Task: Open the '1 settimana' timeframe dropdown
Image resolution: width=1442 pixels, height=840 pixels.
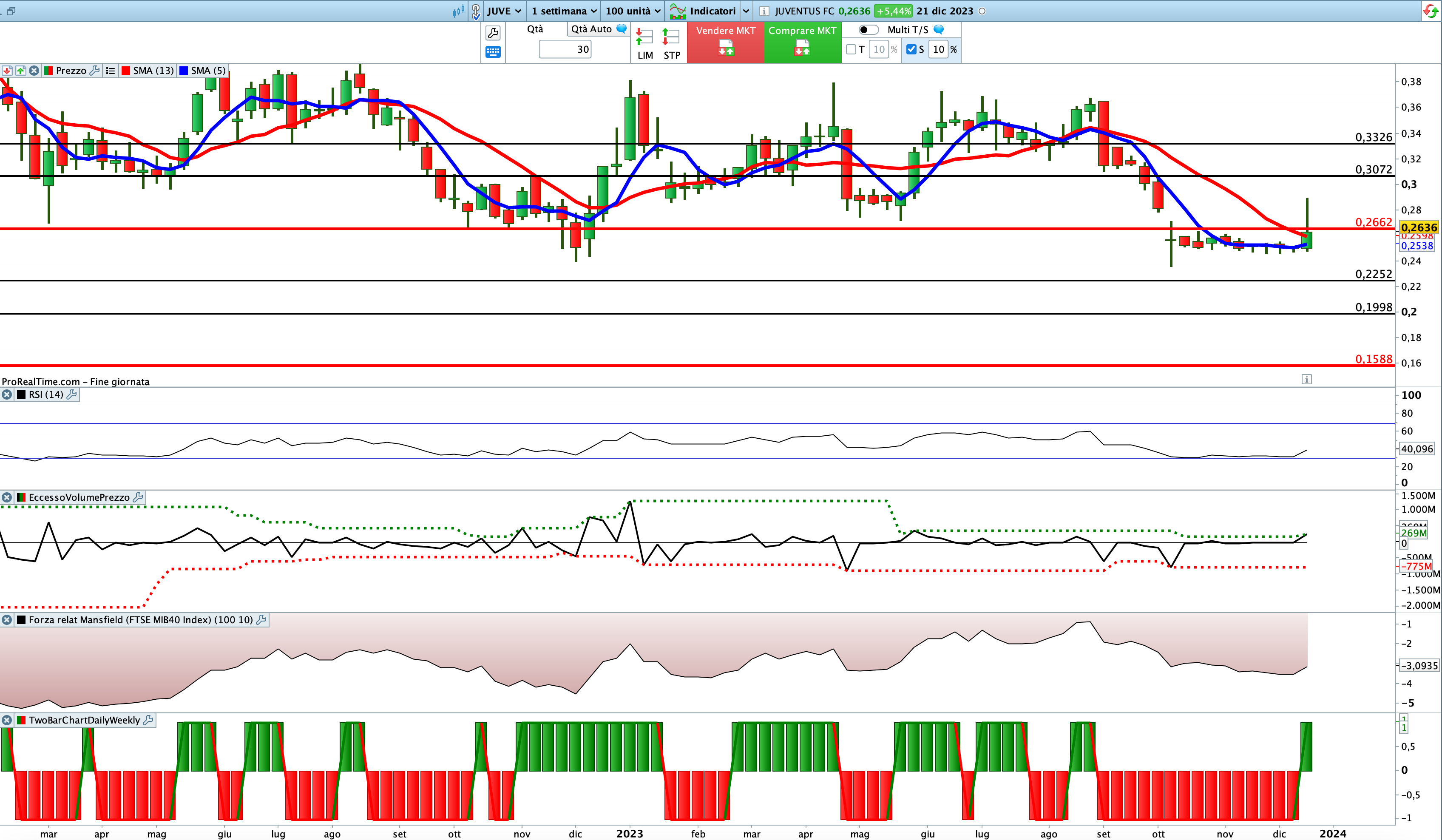Action: [564, 11]
